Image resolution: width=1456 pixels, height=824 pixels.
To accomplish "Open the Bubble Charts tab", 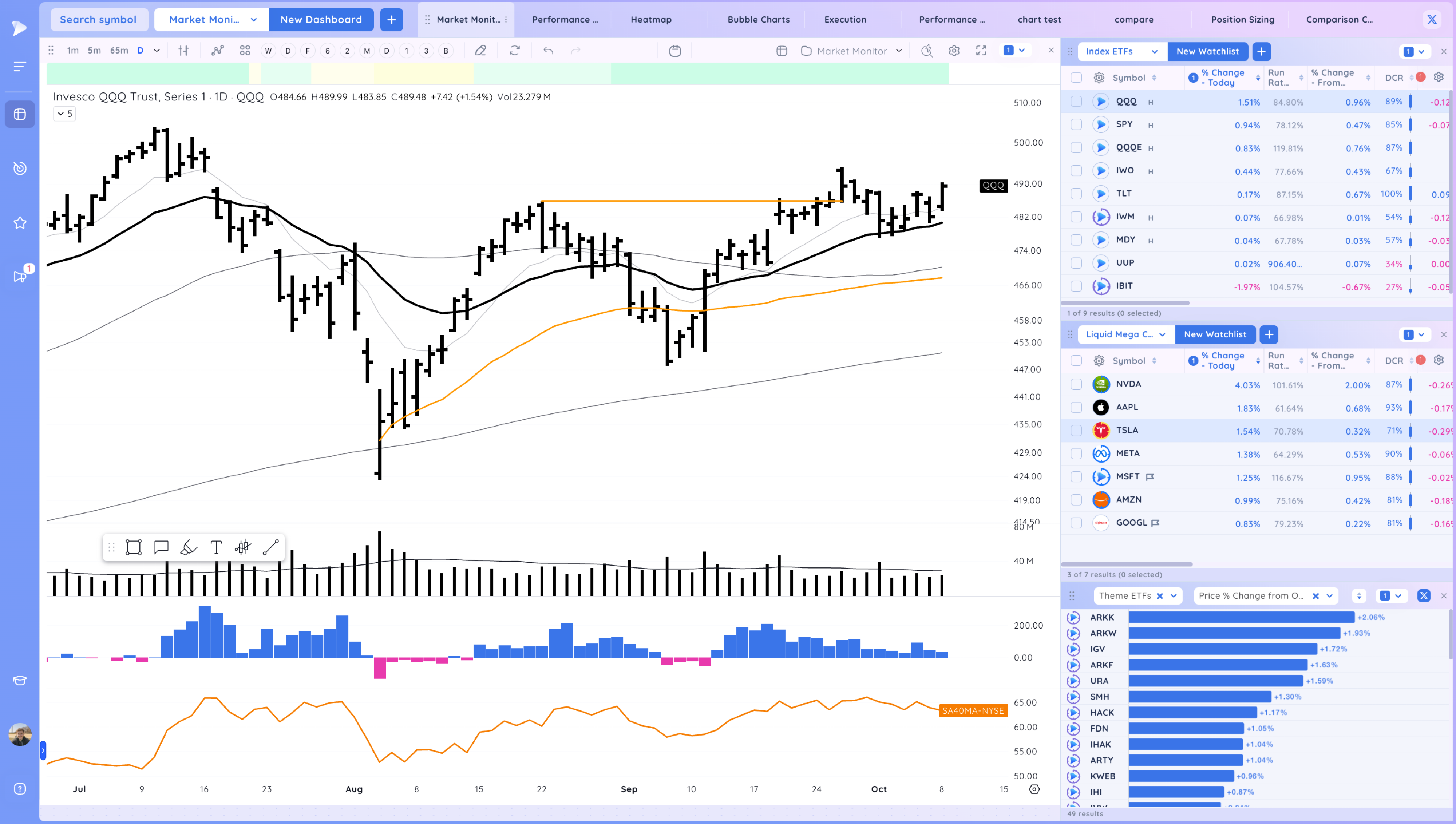I will (x=758, y=20).
